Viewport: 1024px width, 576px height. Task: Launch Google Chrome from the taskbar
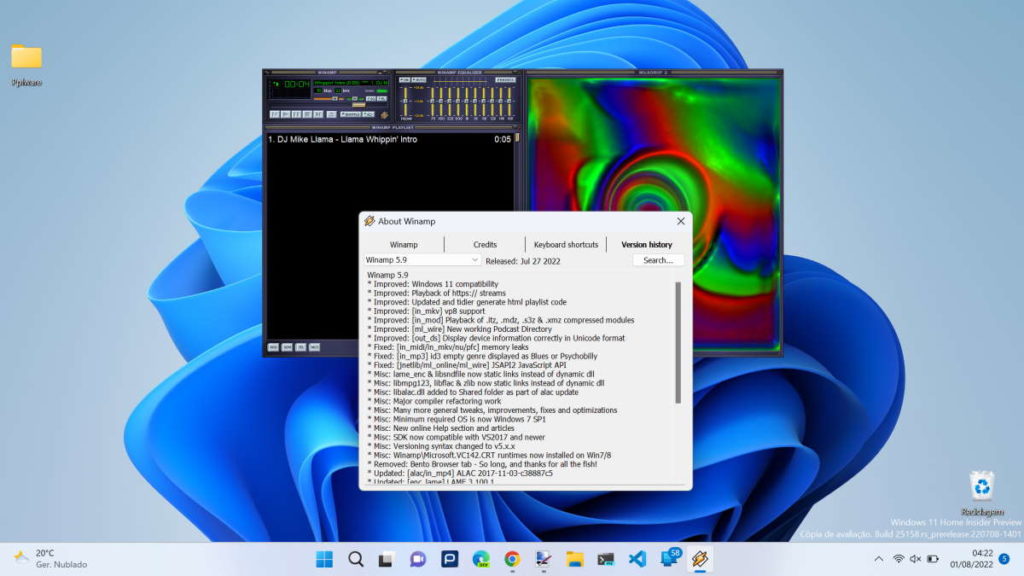coord(513,561)
